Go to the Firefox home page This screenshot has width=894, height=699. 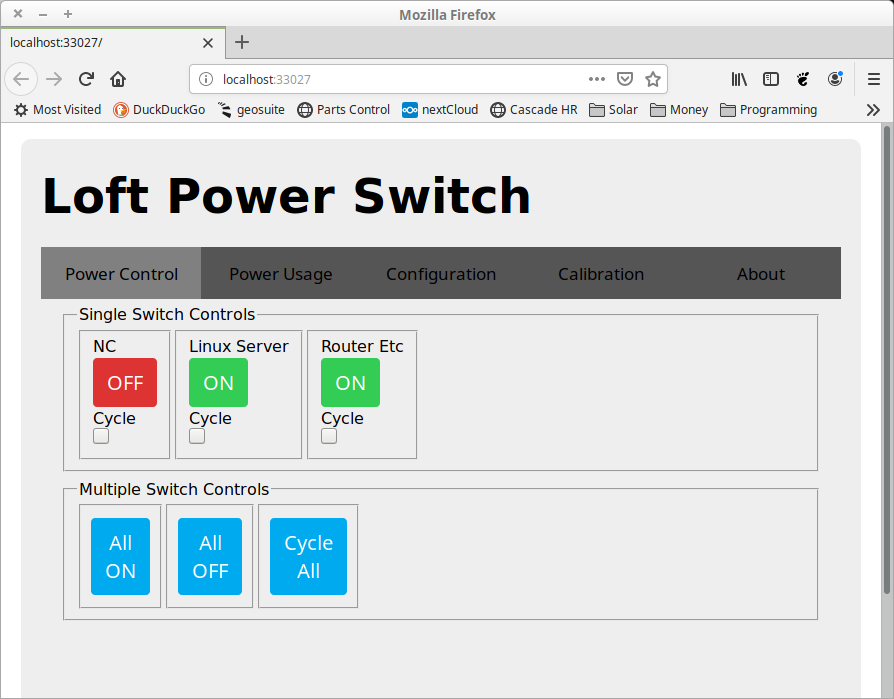[118, 79]
